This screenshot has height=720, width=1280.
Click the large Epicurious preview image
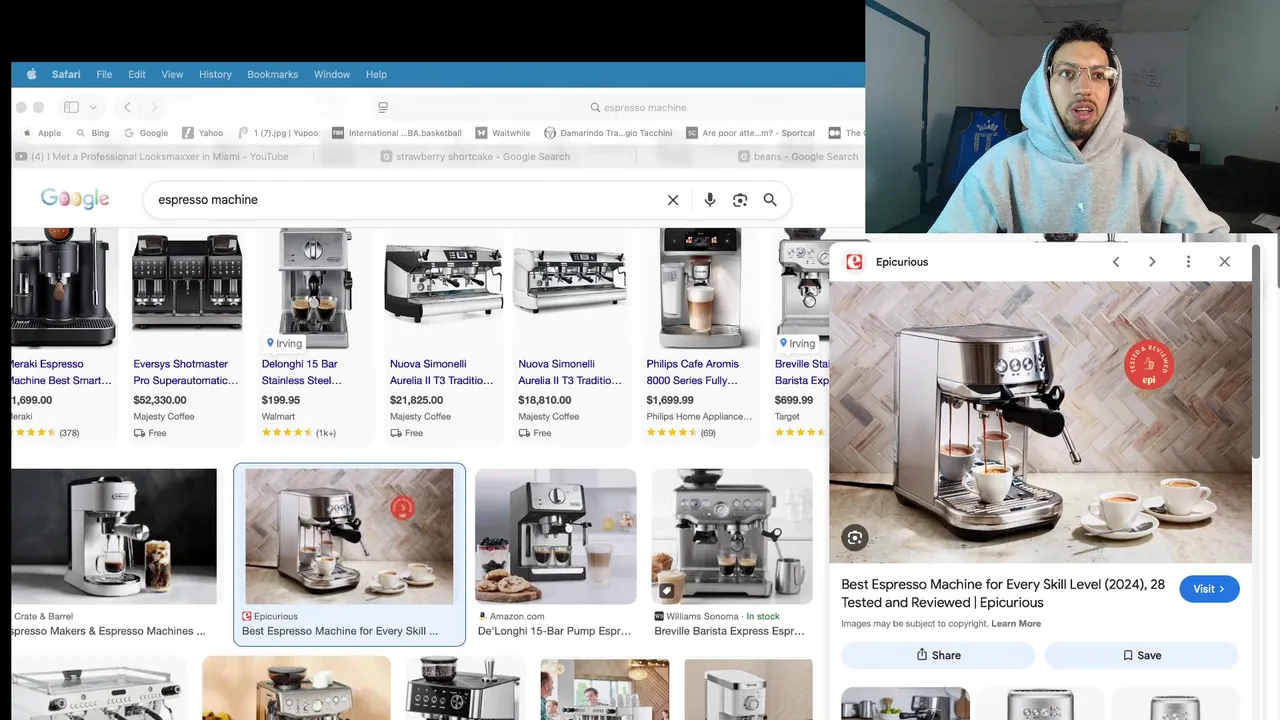1040,422
